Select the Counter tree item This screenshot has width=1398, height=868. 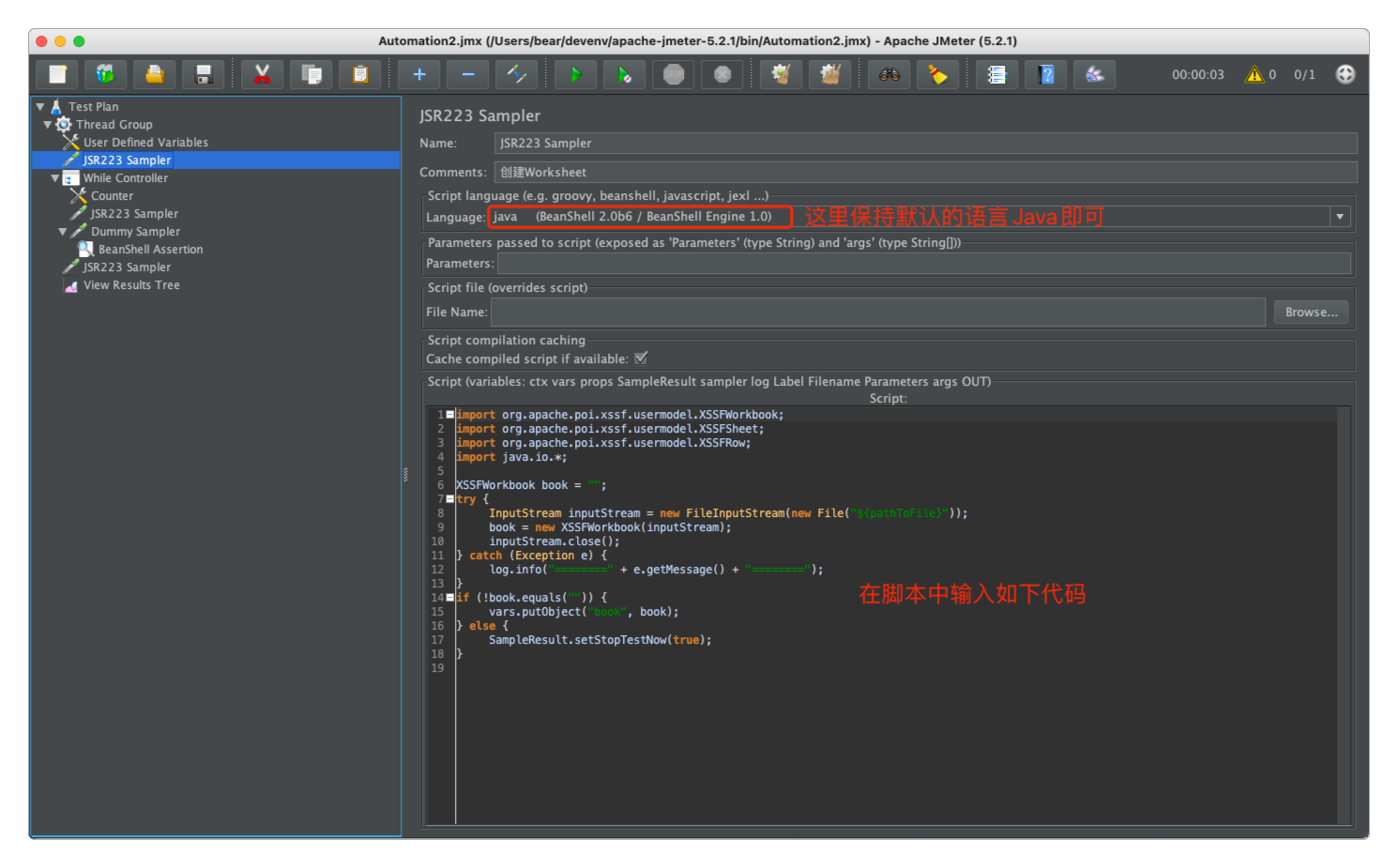[x=112, y=196]
